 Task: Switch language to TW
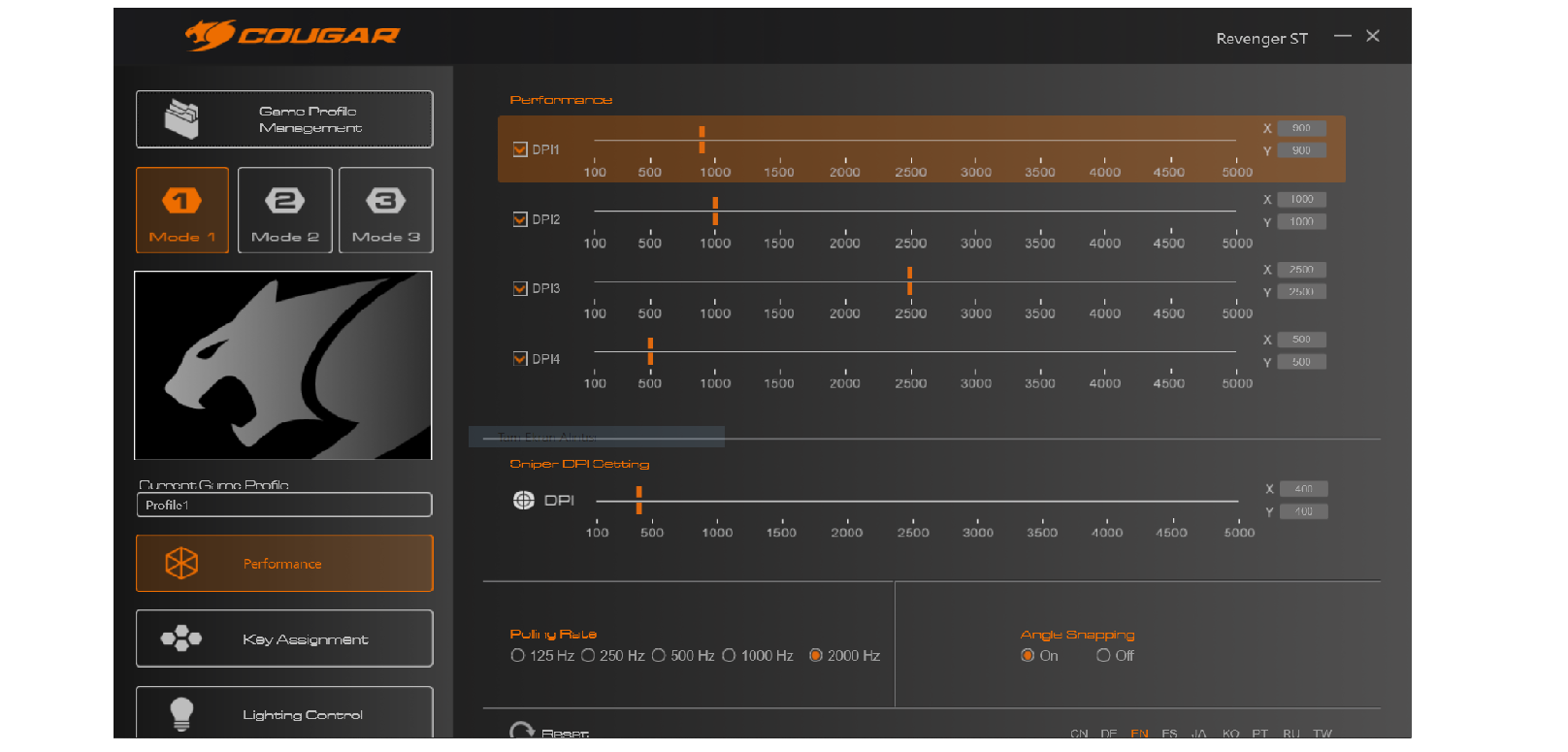[x=1323, y=734]
